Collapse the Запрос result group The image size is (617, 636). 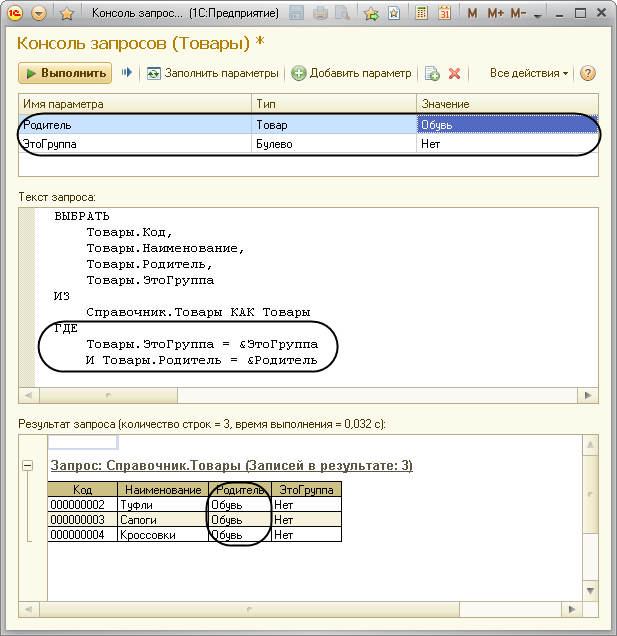28,465
